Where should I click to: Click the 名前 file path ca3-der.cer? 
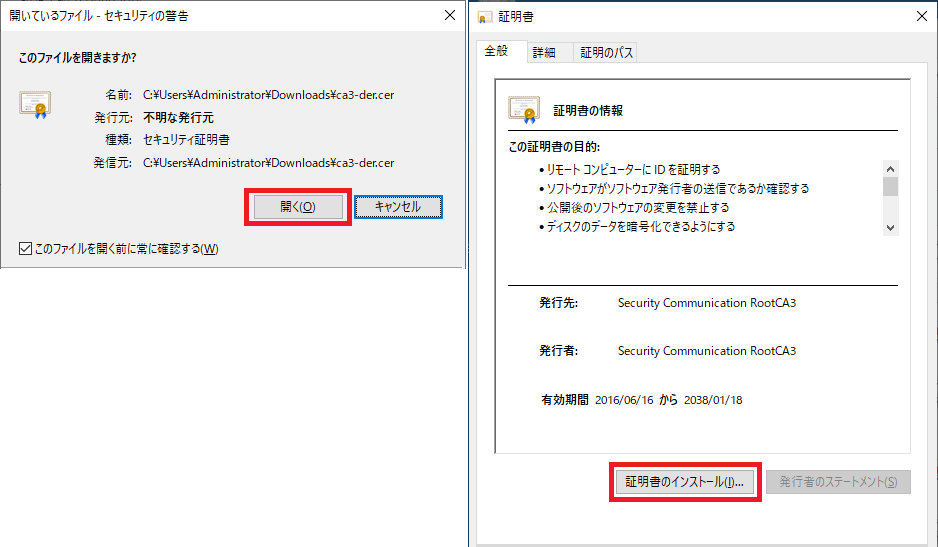coord(268,95)
